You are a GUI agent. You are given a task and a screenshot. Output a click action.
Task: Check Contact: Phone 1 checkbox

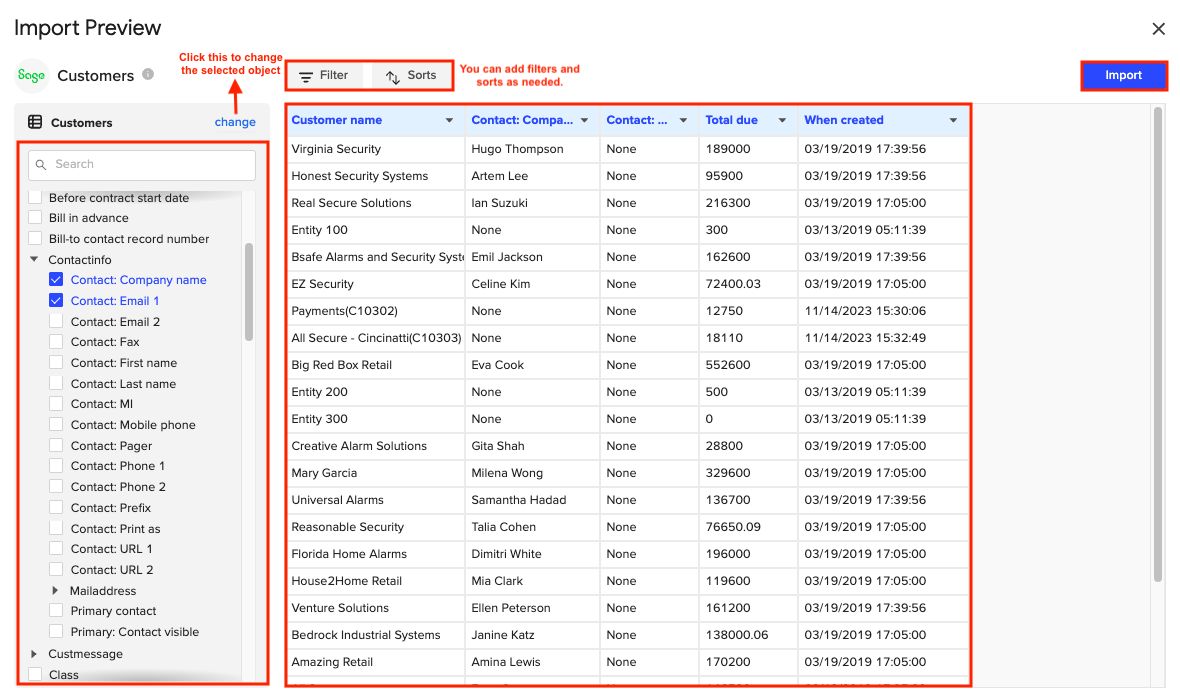tap(56, 466)
